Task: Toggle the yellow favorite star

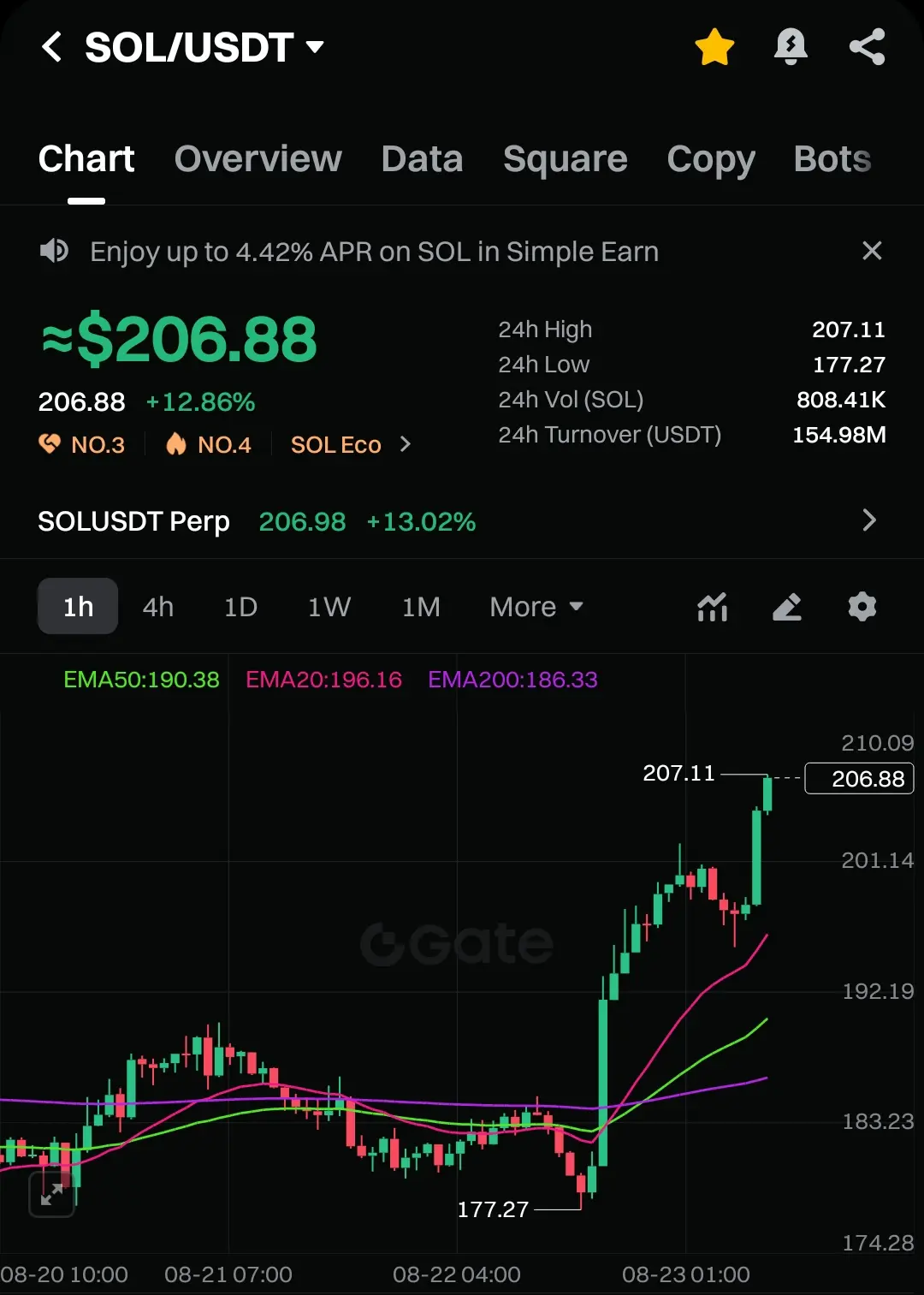Action: [714, 47]
